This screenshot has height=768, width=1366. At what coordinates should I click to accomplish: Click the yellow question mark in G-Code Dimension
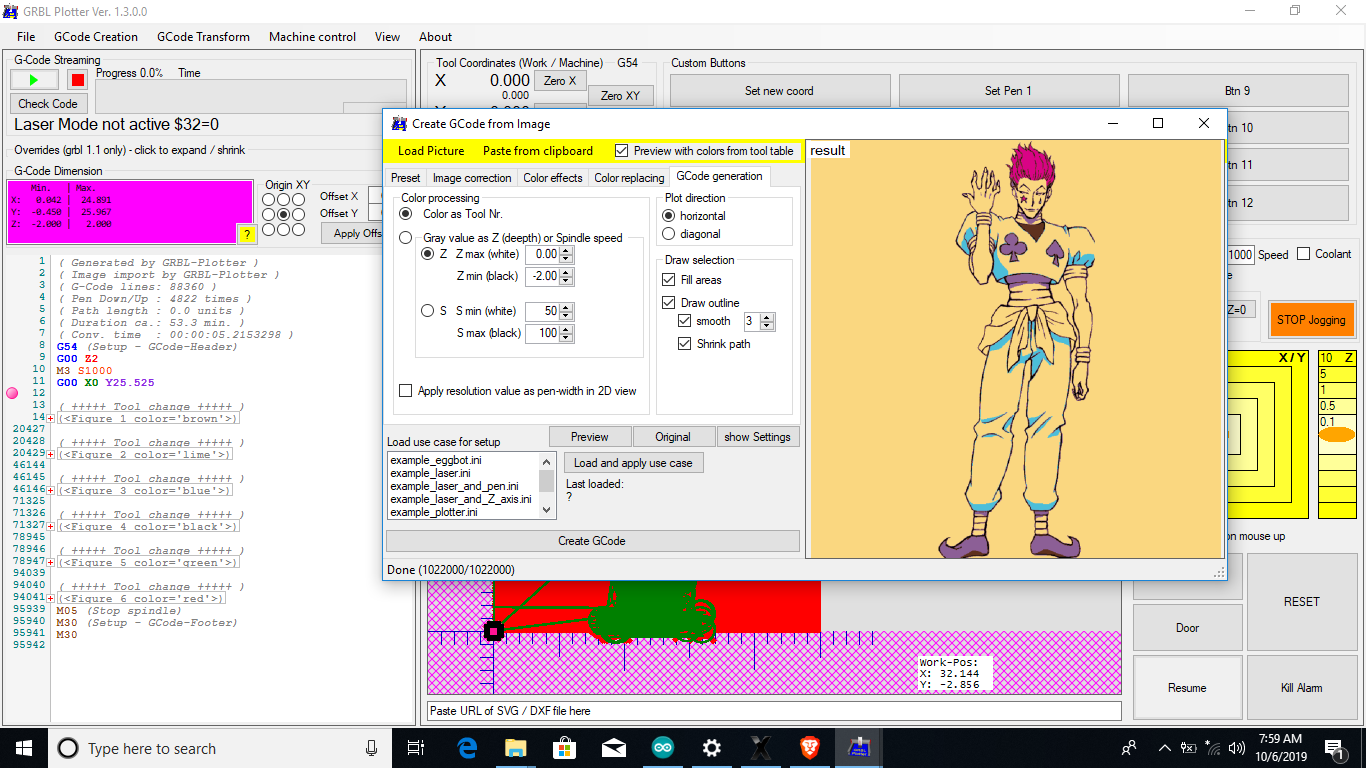click(x=246, y=234)
